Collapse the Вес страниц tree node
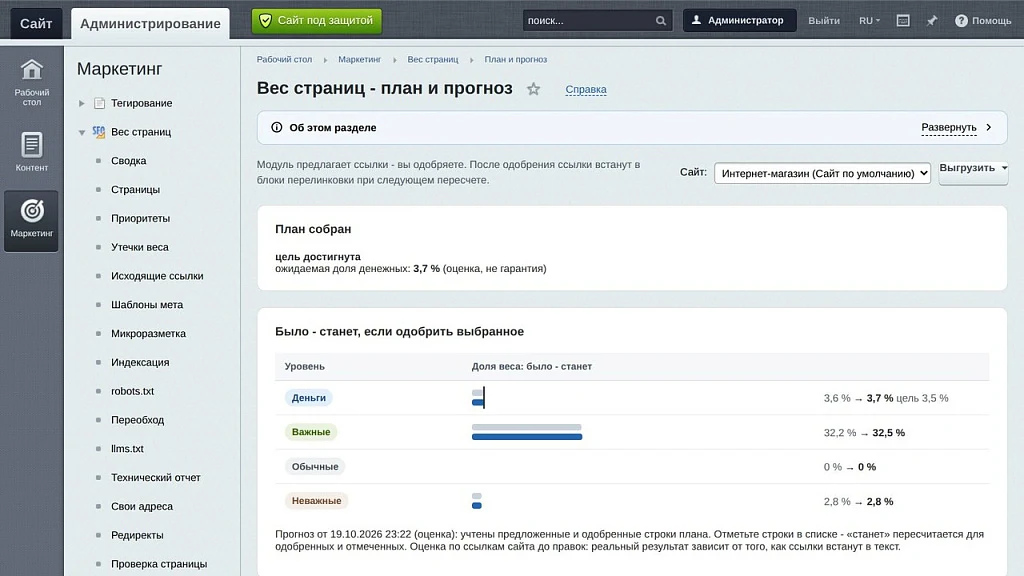1024x576 pixels. [x=82, y=133]
